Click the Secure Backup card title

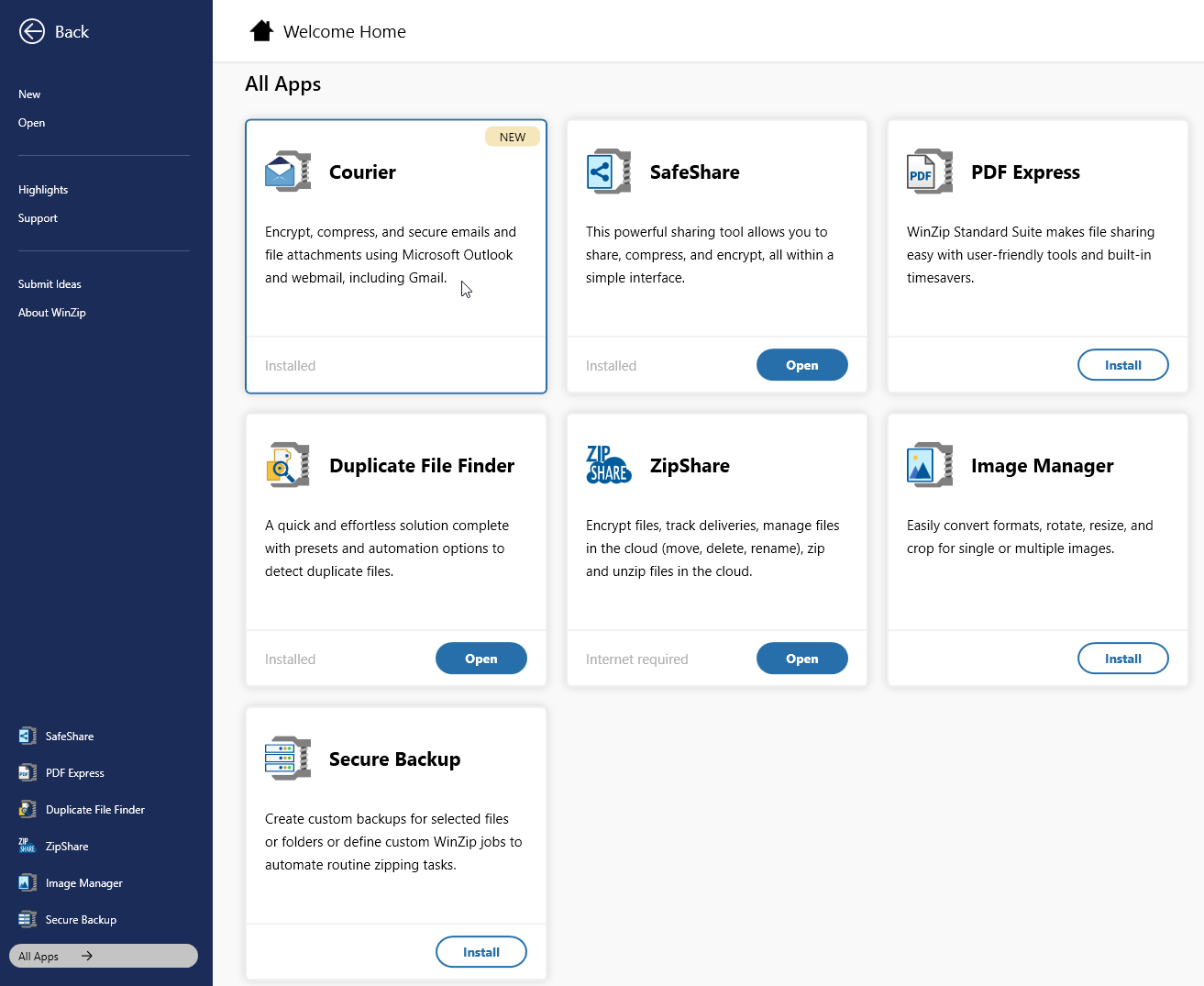[394, 759]
